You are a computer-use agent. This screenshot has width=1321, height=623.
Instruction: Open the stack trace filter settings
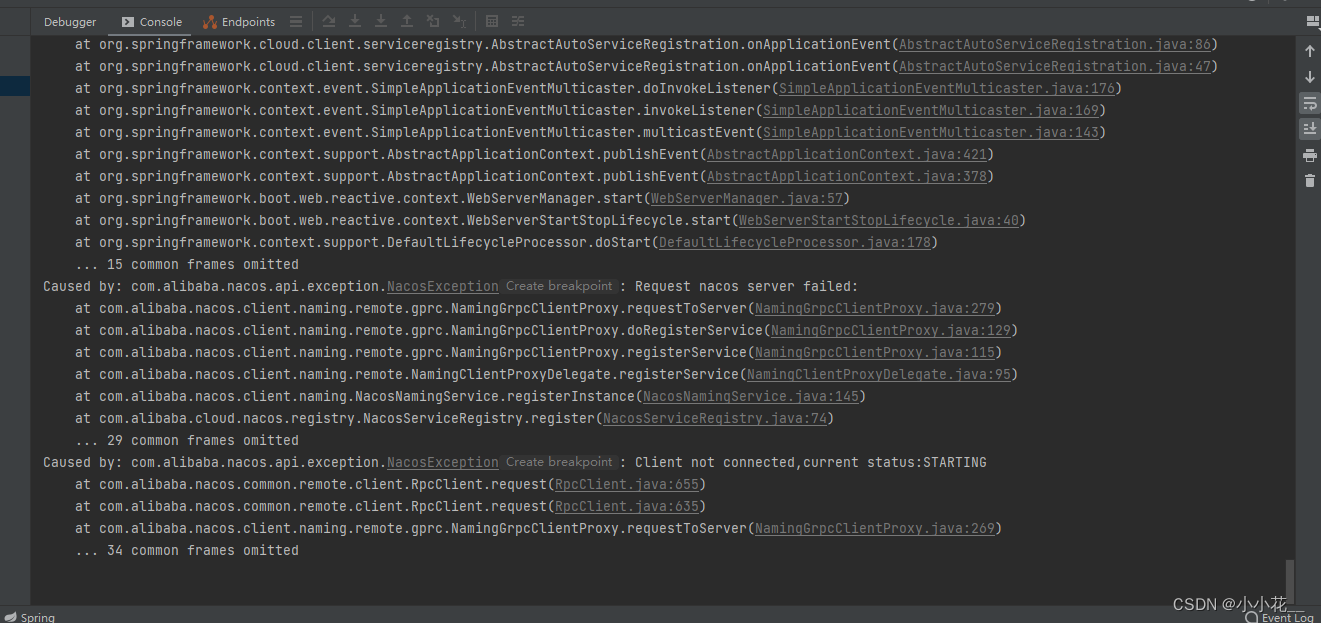point(517,20)
